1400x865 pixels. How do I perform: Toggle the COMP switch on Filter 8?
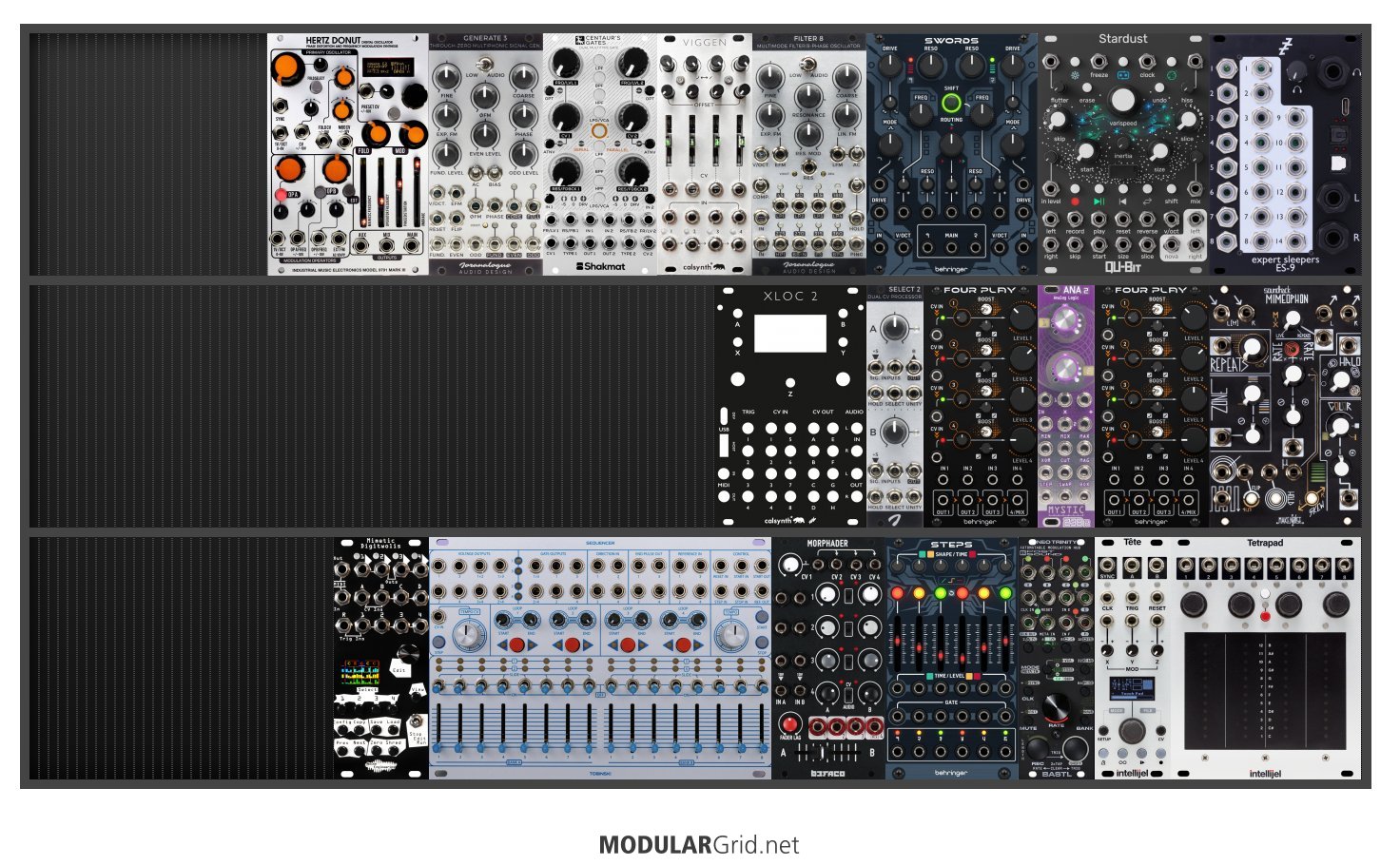(x=761, y=184)
